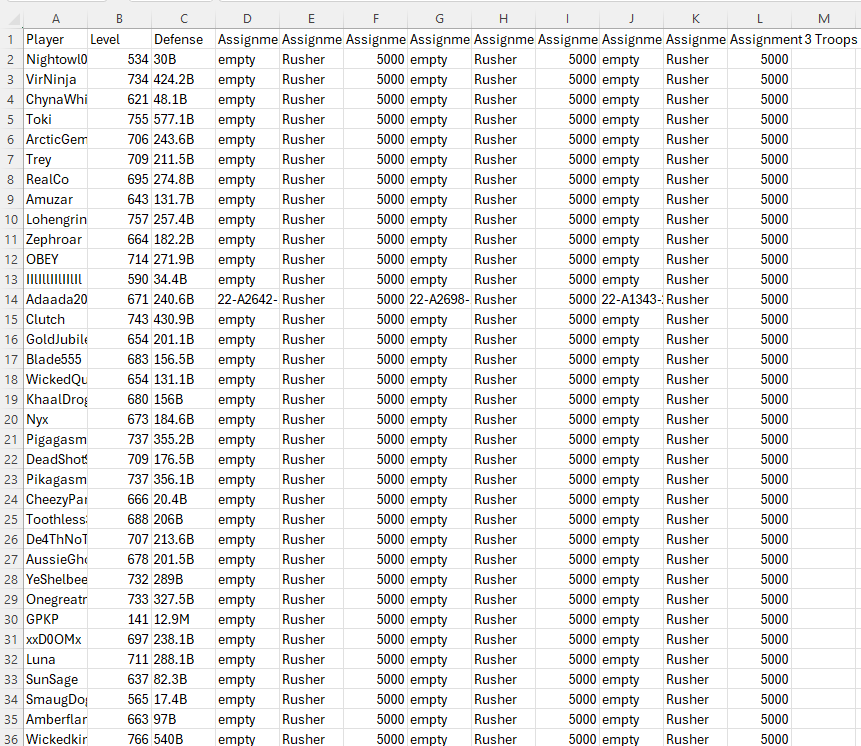Click the Toki player name cell
The width and height of the screenshot is (861, 746).
pos(56,119)
